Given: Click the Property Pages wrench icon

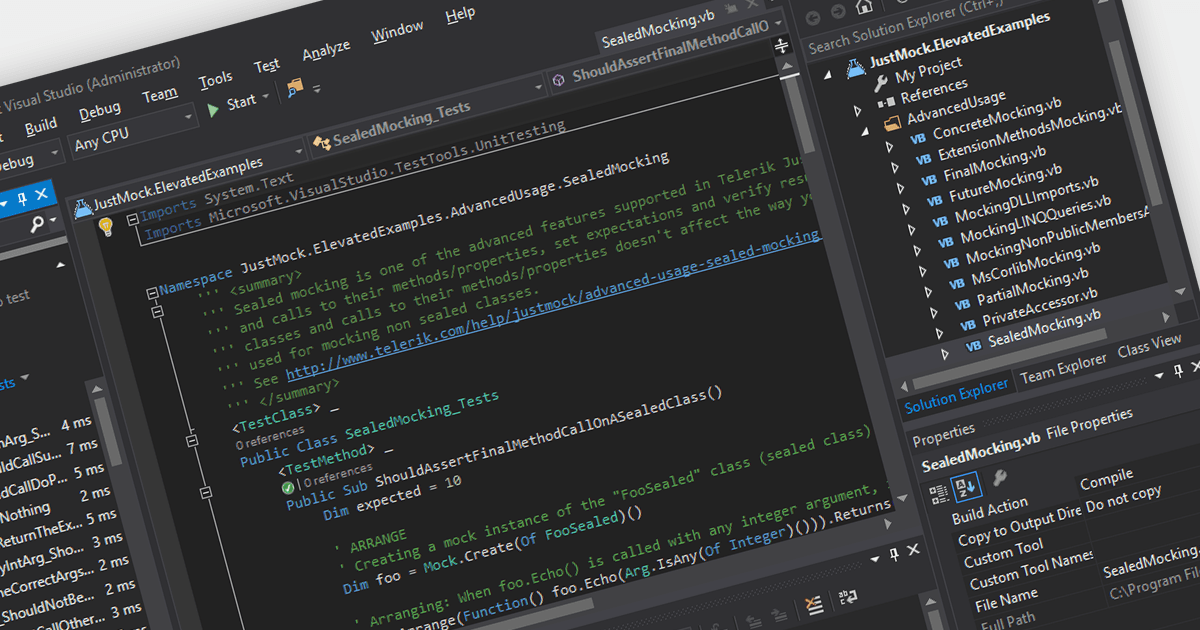Looking at the screenshot, I should tap(998, 478).
